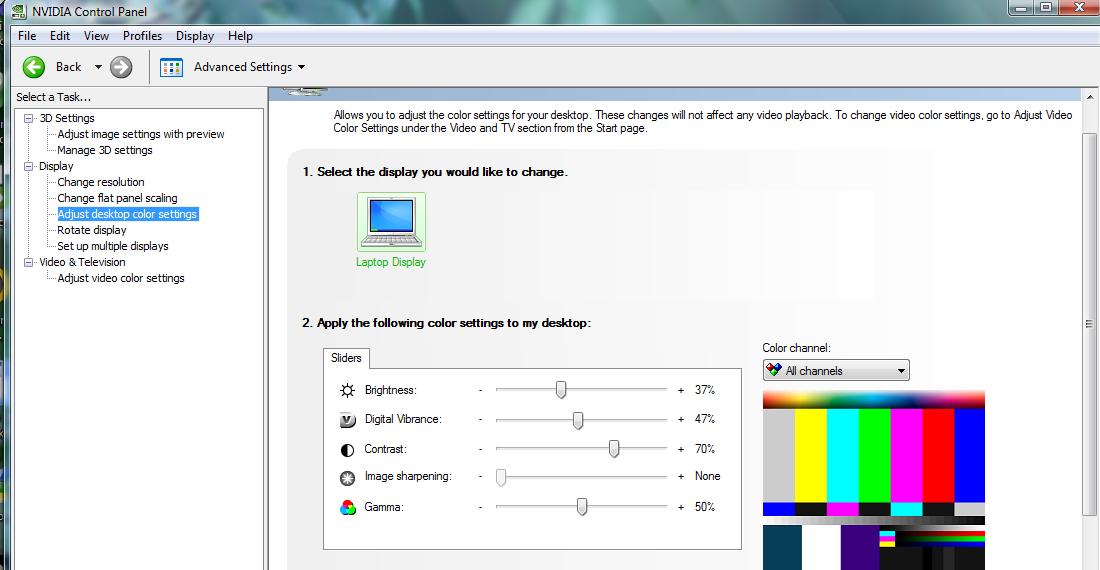Open the View menu
The height and width of the screenshot is (570, 1100).
(96, 36)
